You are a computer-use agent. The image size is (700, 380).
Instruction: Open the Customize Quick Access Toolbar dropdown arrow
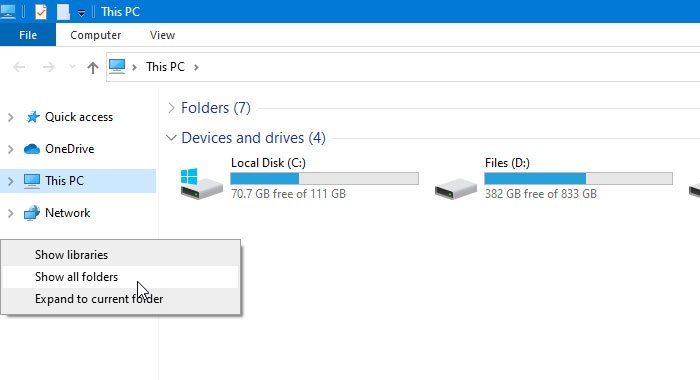[x=81, y=13]
